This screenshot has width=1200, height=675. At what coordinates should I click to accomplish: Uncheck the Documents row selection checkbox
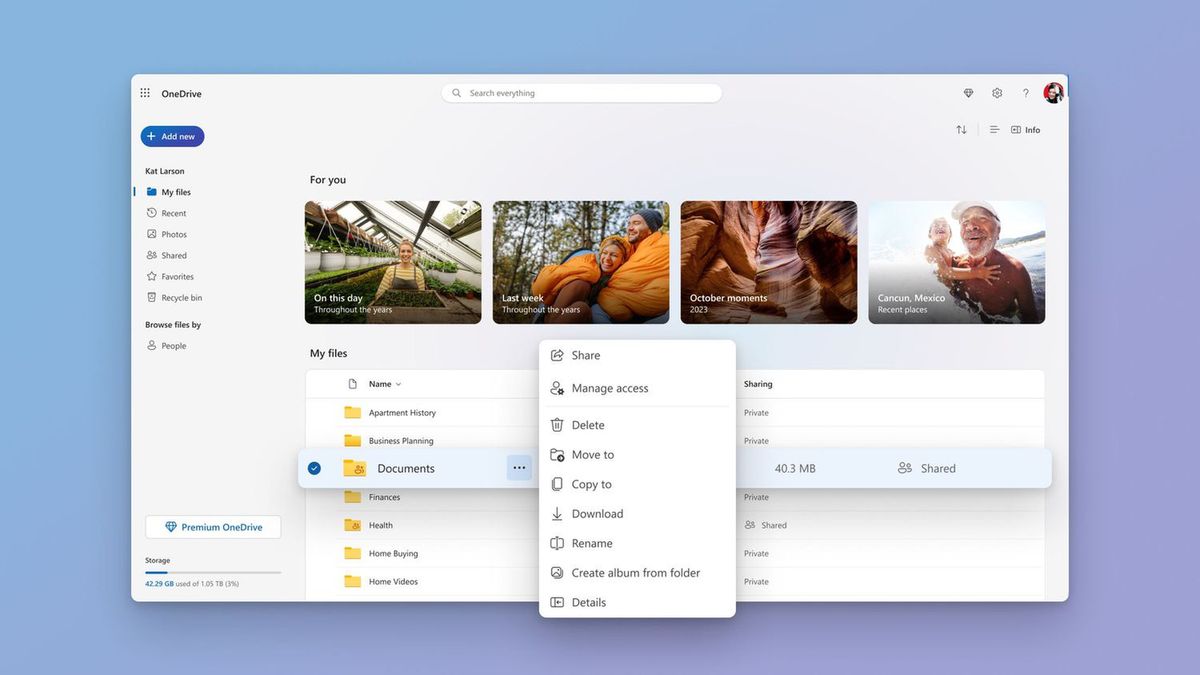coord(314,467)
